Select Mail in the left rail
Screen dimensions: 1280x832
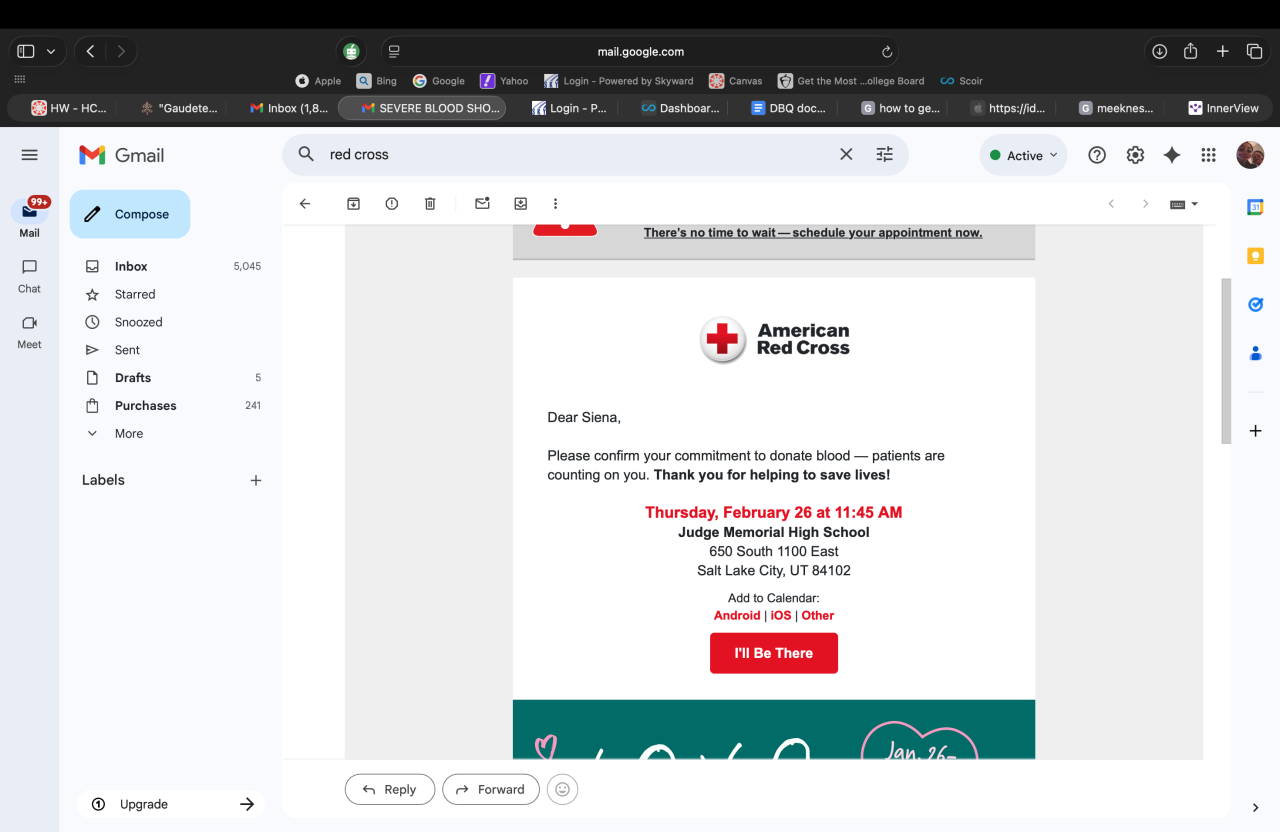29,217
